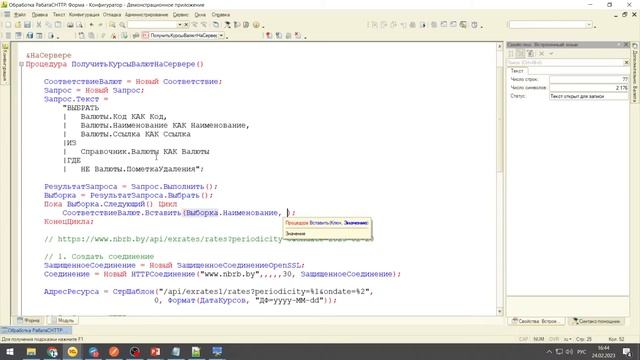This screenshot has height=360, width=640.
Task: Click the Save (floppy disk) toolbar icon
Action: (x=27, y=25)
